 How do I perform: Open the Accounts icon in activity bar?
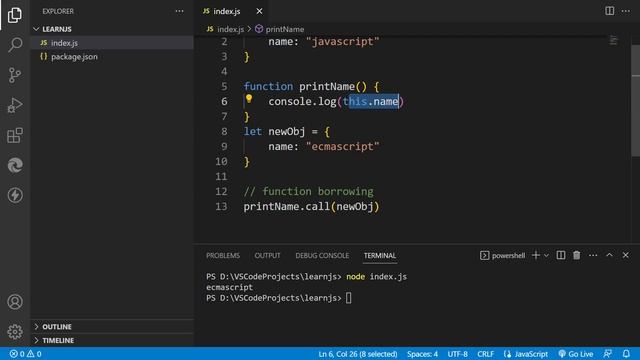[x=15, y=302]
